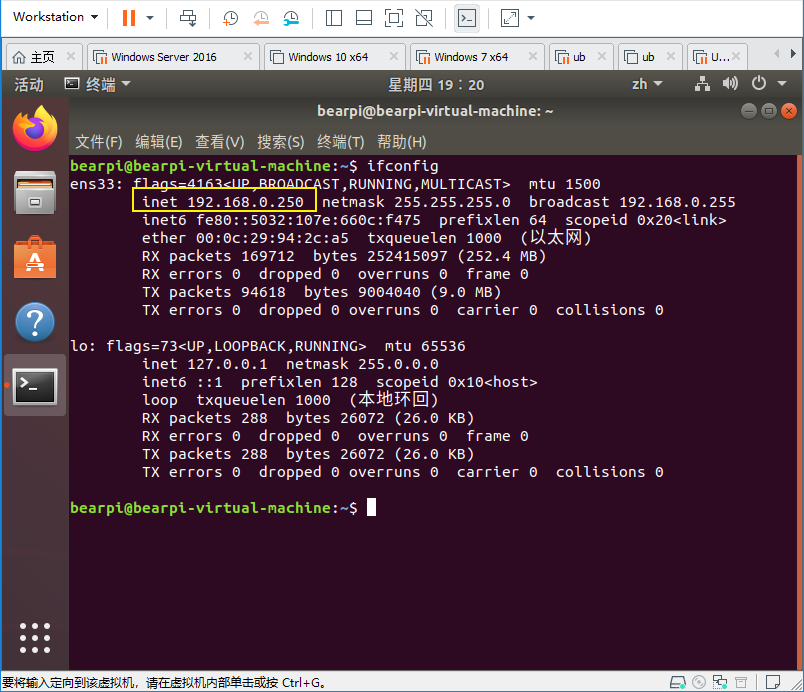Launch Ubuntu Software from the dock
This screenshot has width=804, height=692.
coord(35,256)
